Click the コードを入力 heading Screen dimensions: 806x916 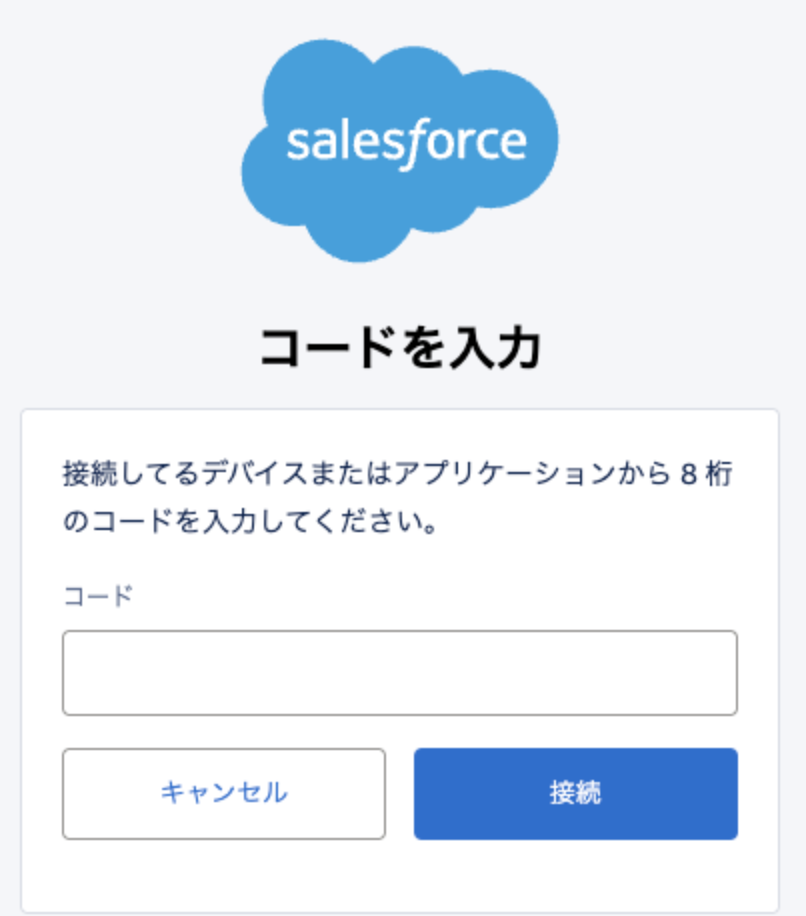point(400,348)
